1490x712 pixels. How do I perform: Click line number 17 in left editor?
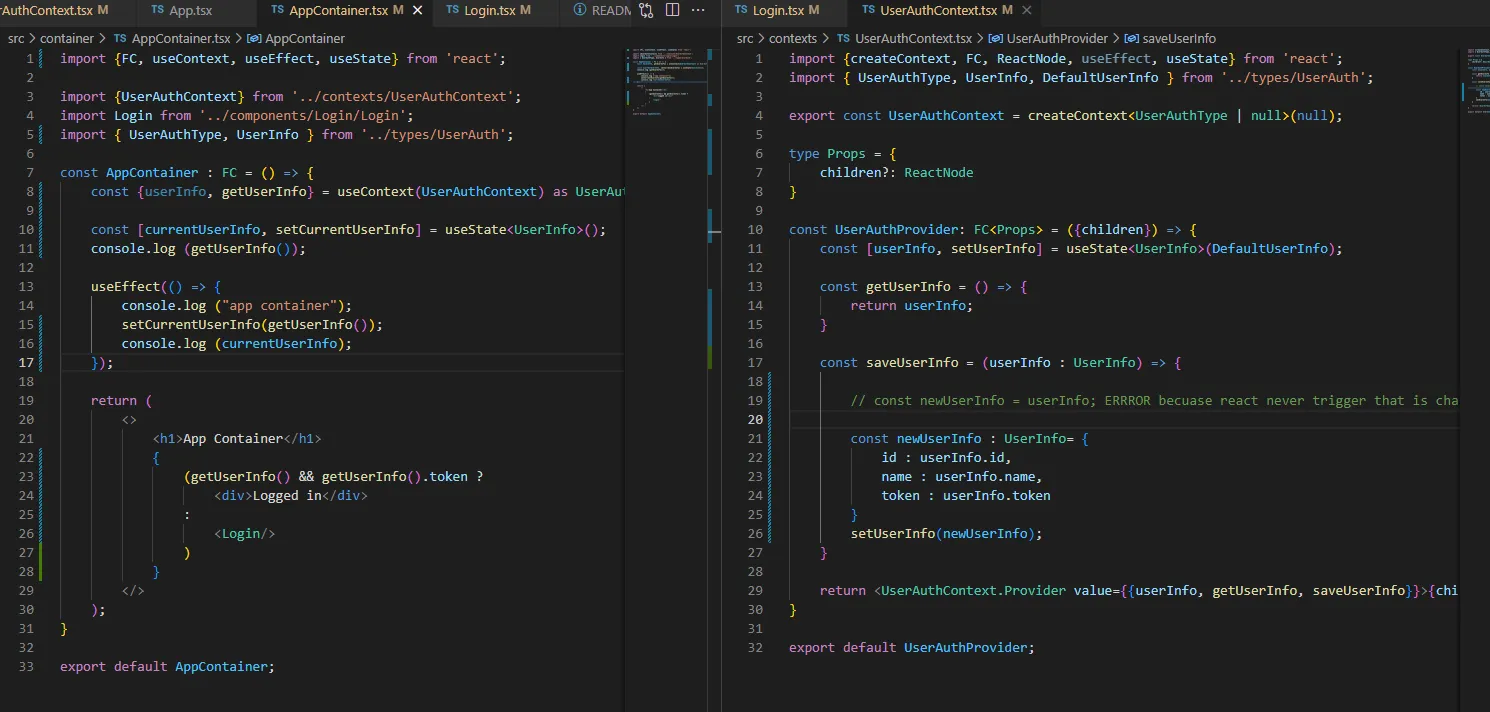tap(26, 362)
